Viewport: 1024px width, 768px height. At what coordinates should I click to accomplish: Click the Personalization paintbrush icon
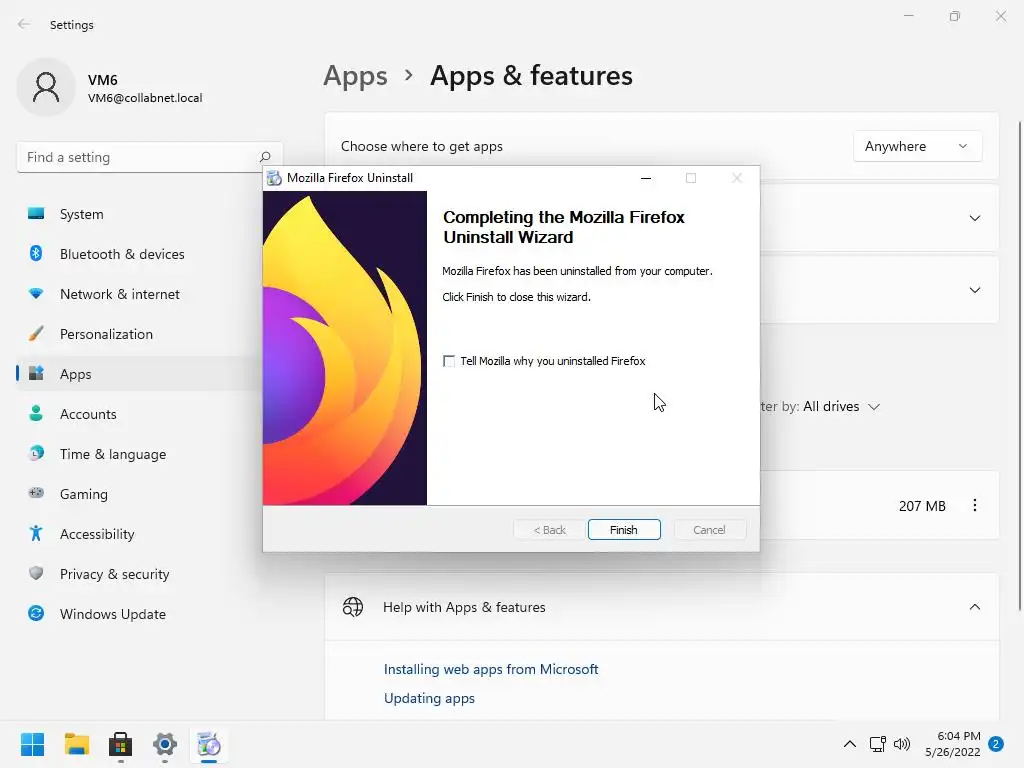pyautogui.click(x=36, y=334)
